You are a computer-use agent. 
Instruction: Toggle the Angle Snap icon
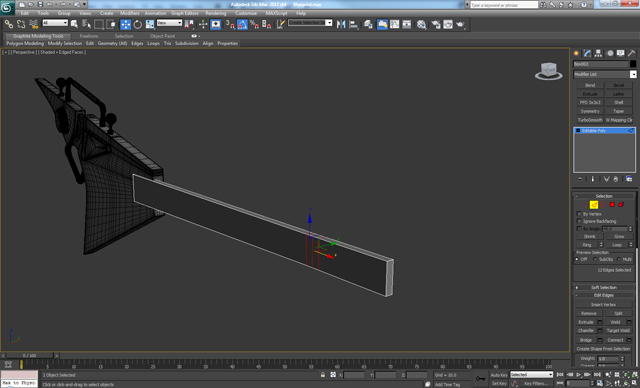[x=242, y=24]
